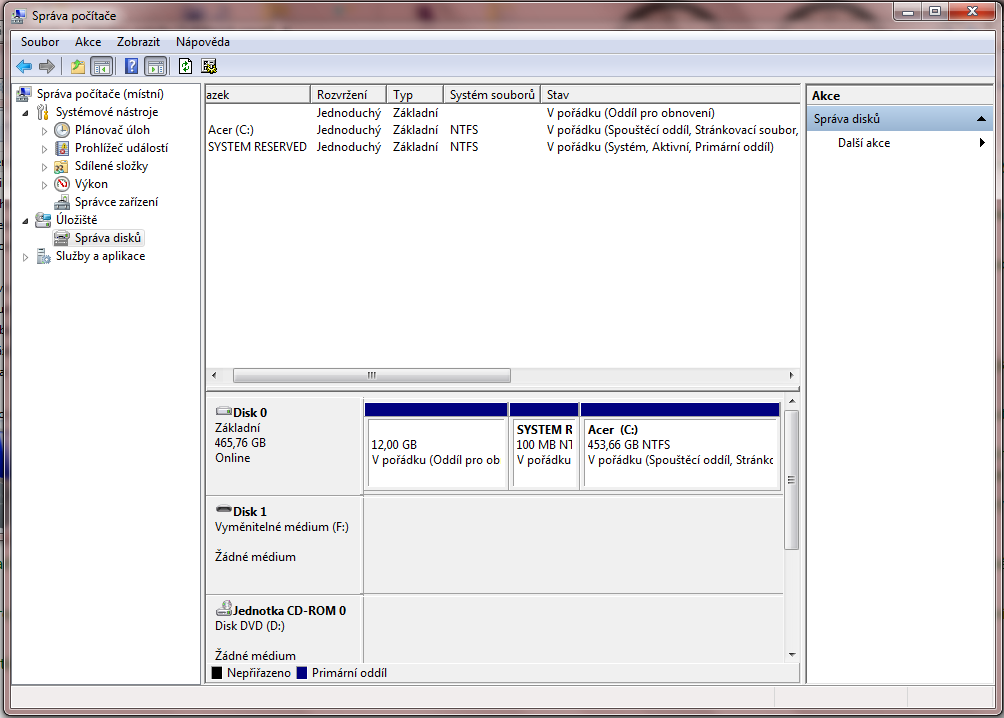This screenshot has height=718, width=1004.
Task: Click the Up one level folder icon
Action: [77, 66]
